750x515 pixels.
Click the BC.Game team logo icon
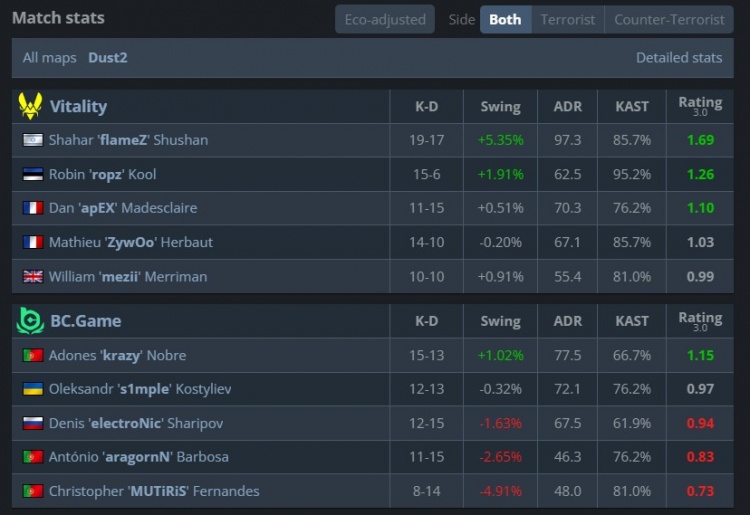[x=31, y=321]
